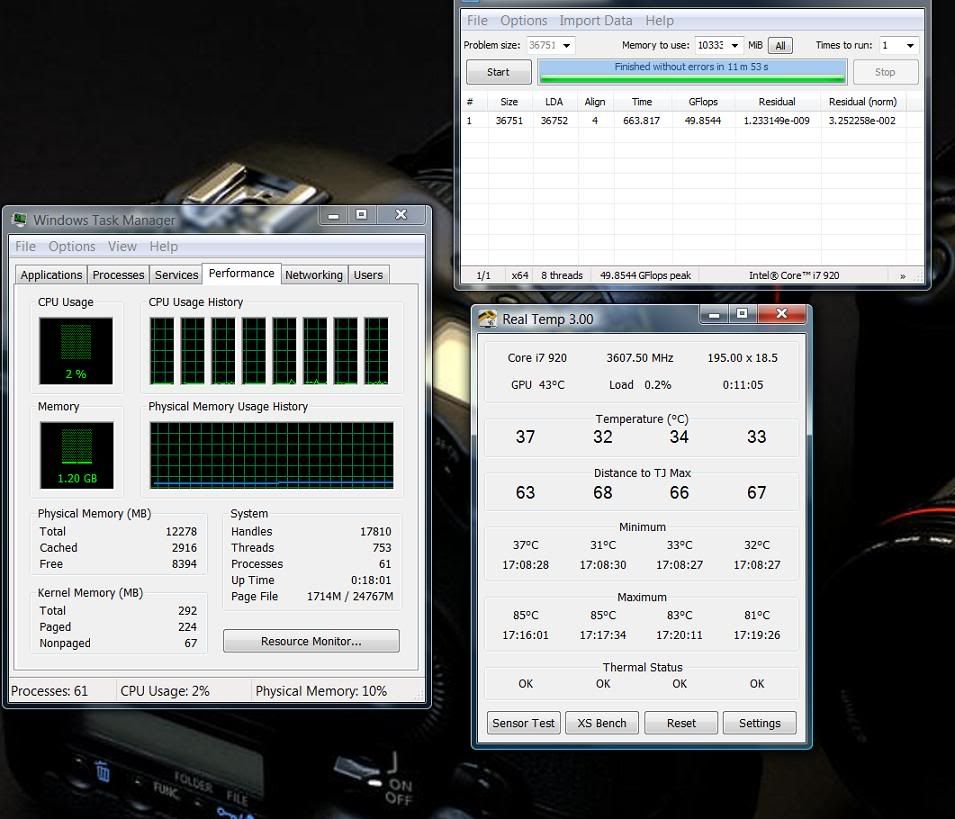Click the GFlops column header
955x819 pixels.
tap(703, 101)
